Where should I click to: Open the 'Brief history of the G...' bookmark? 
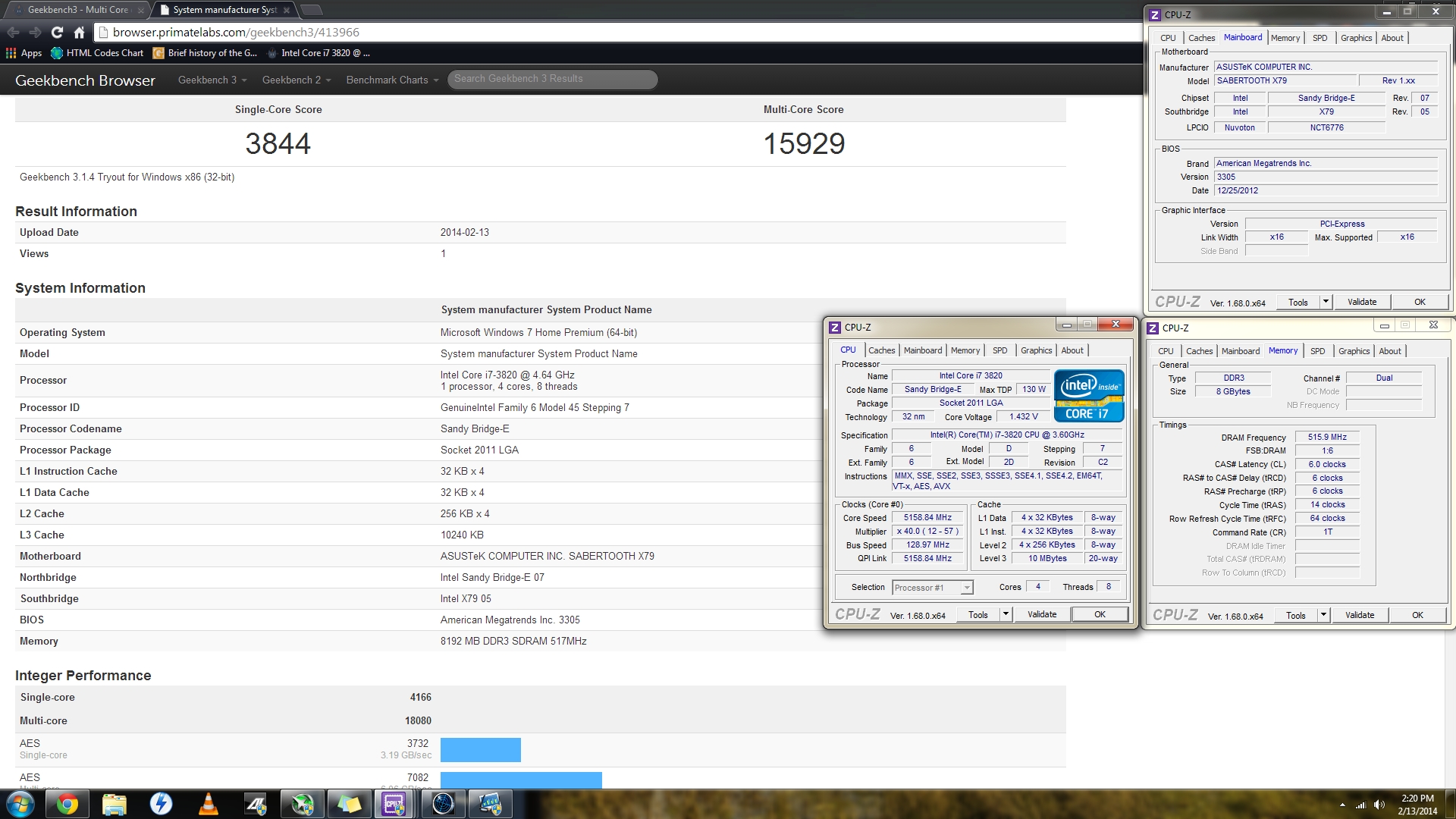[x=205, y=53]
